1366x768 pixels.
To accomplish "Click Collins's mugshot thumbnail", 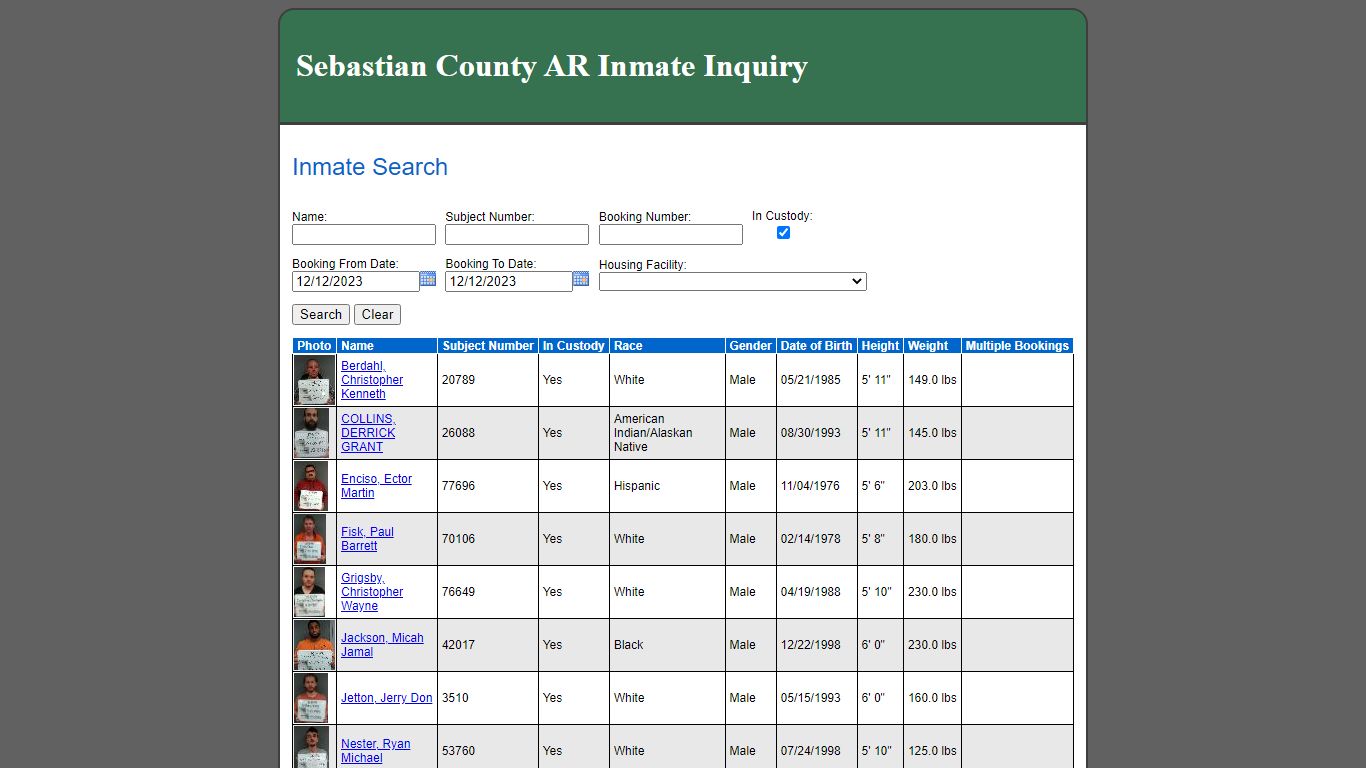I will click(312, 433).
